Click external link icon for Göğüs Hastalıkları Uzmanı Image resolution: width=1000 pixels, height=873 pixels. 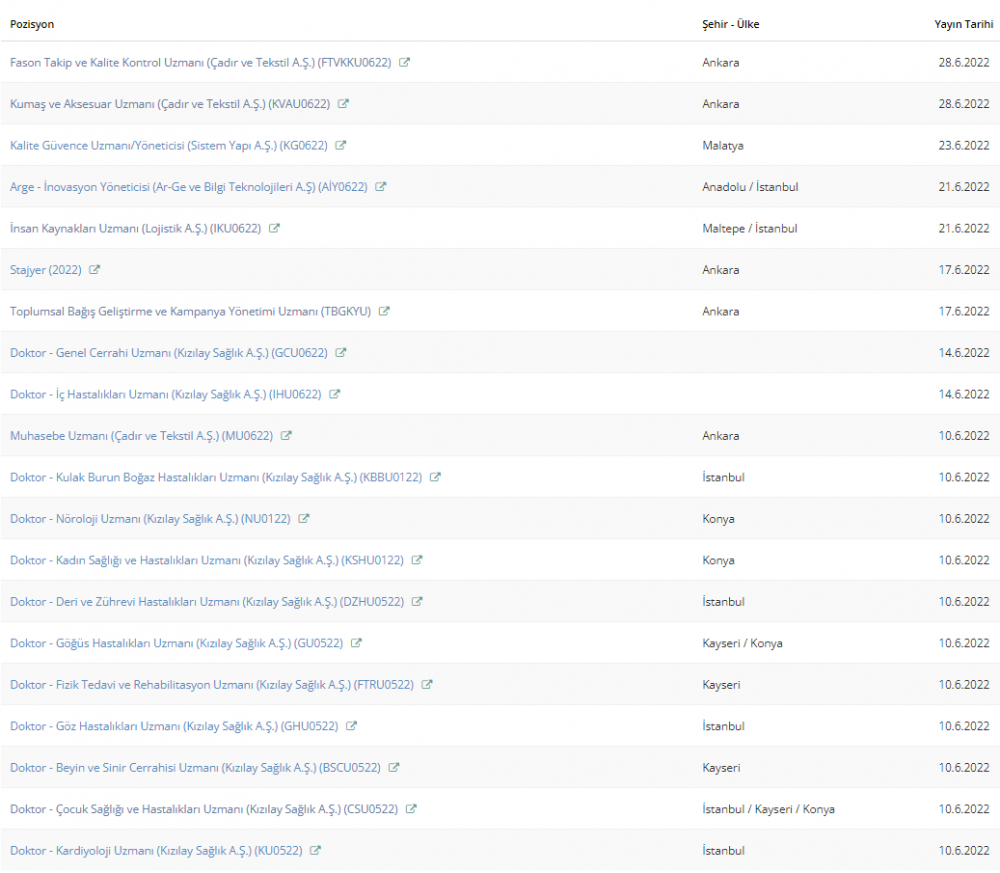(x=357, y=643)
